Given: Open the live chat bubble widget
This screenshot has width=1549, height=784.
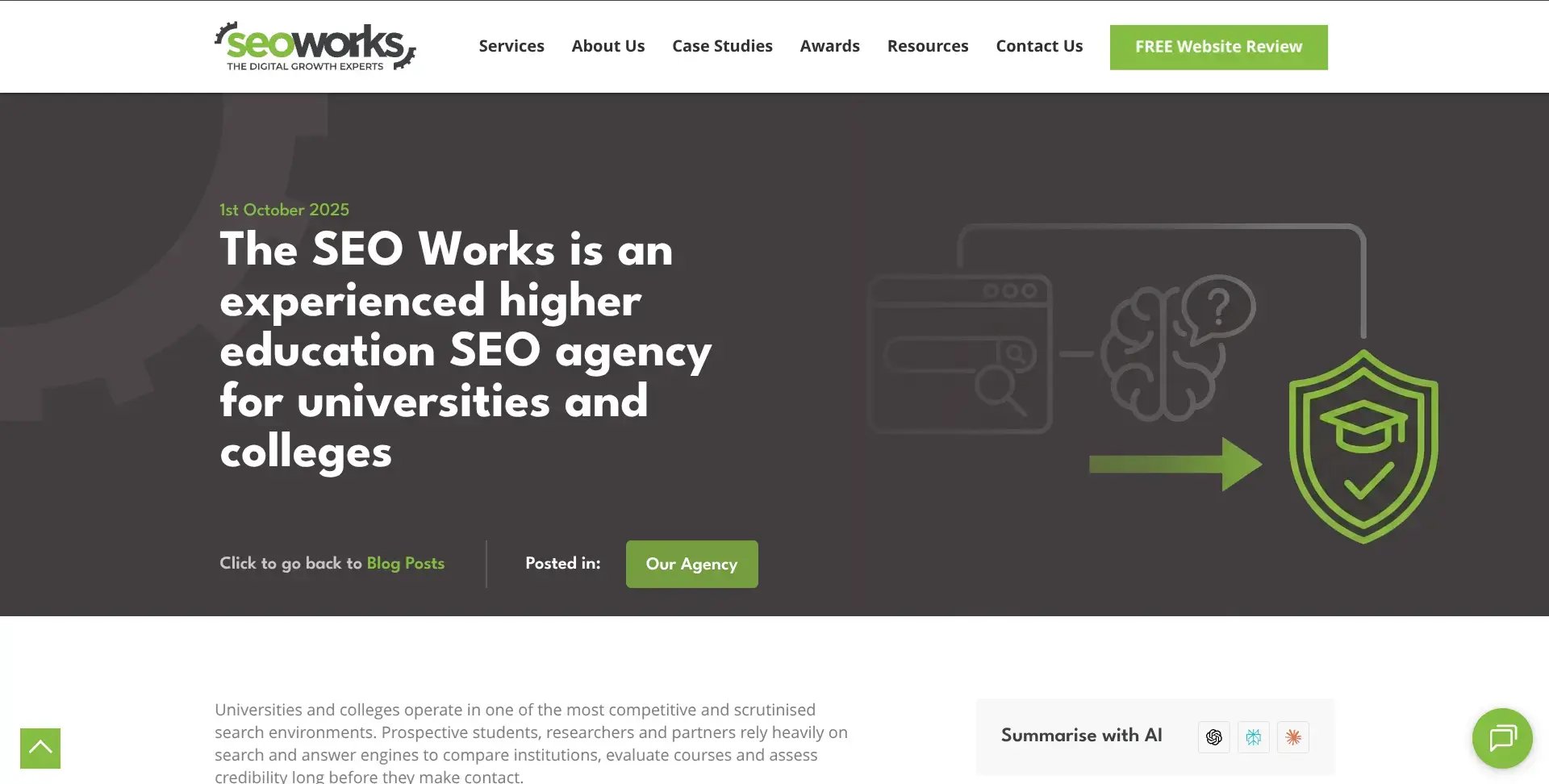Looking at the screenshot, I should [x=1502, y=738].
